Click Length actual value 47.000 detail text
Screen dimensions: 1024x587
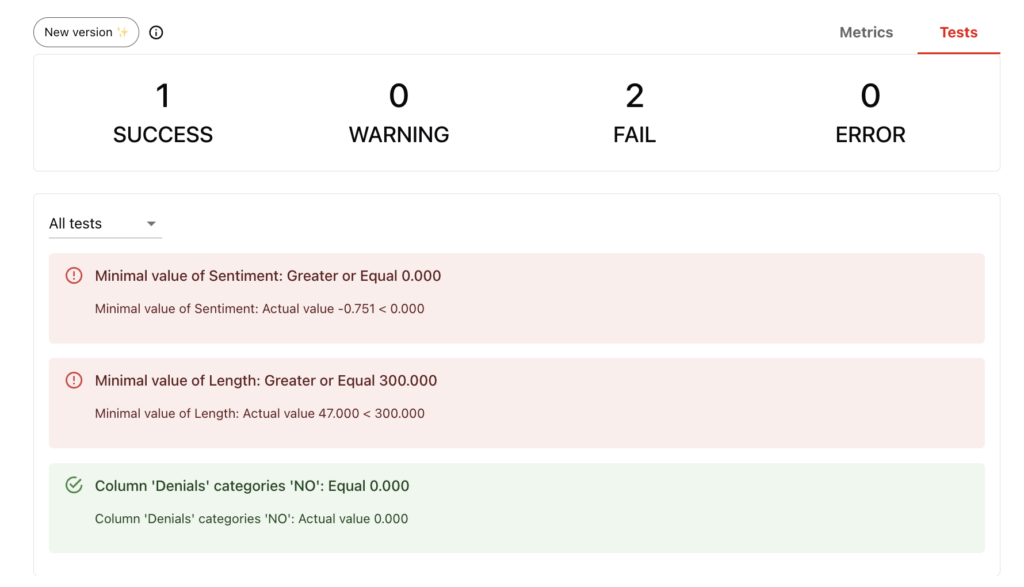click(260, 414)
